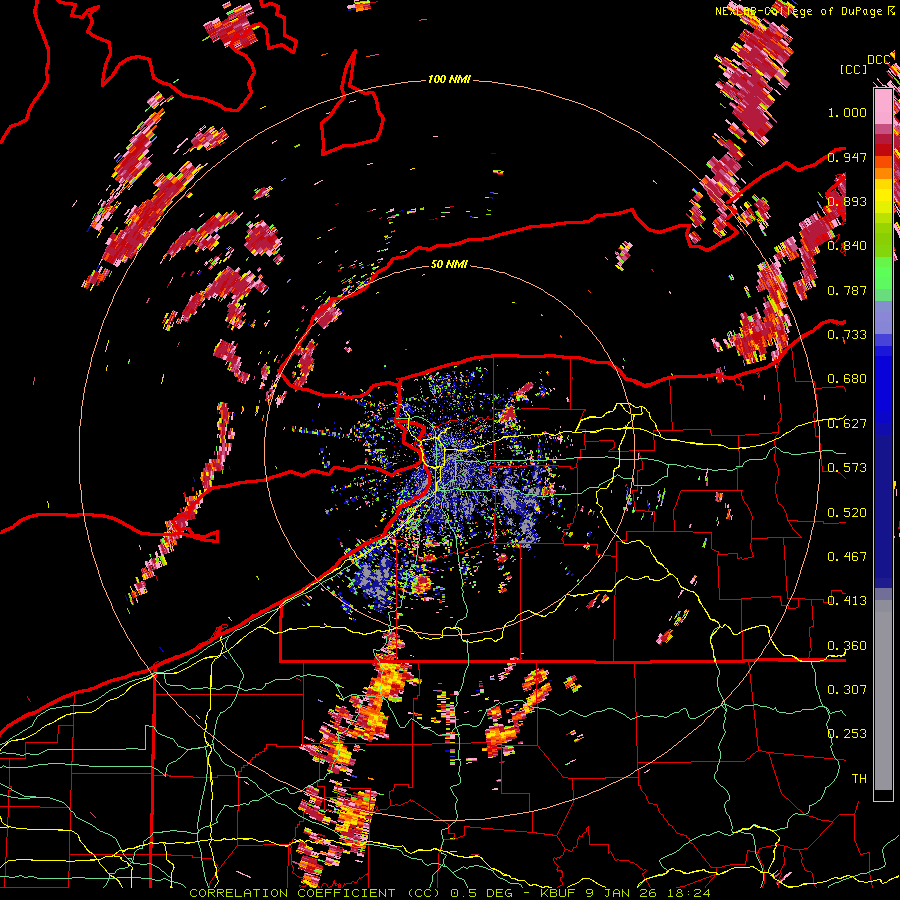
Task: Select the 0.413 legend value
Action: coord(847,601)
